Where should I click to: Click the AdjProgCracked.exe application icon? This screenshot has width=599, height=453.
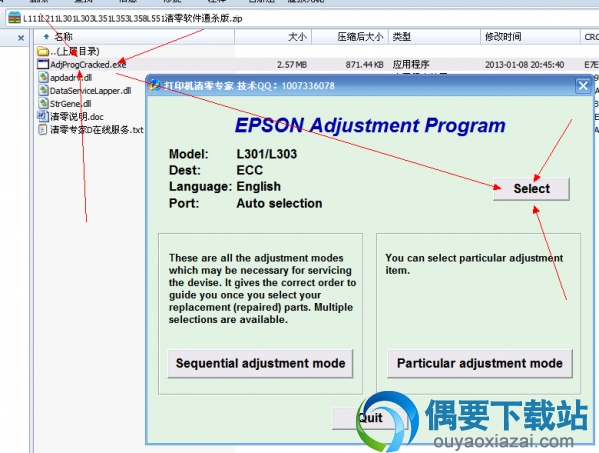pyautogui.click(x=43, y=64)
